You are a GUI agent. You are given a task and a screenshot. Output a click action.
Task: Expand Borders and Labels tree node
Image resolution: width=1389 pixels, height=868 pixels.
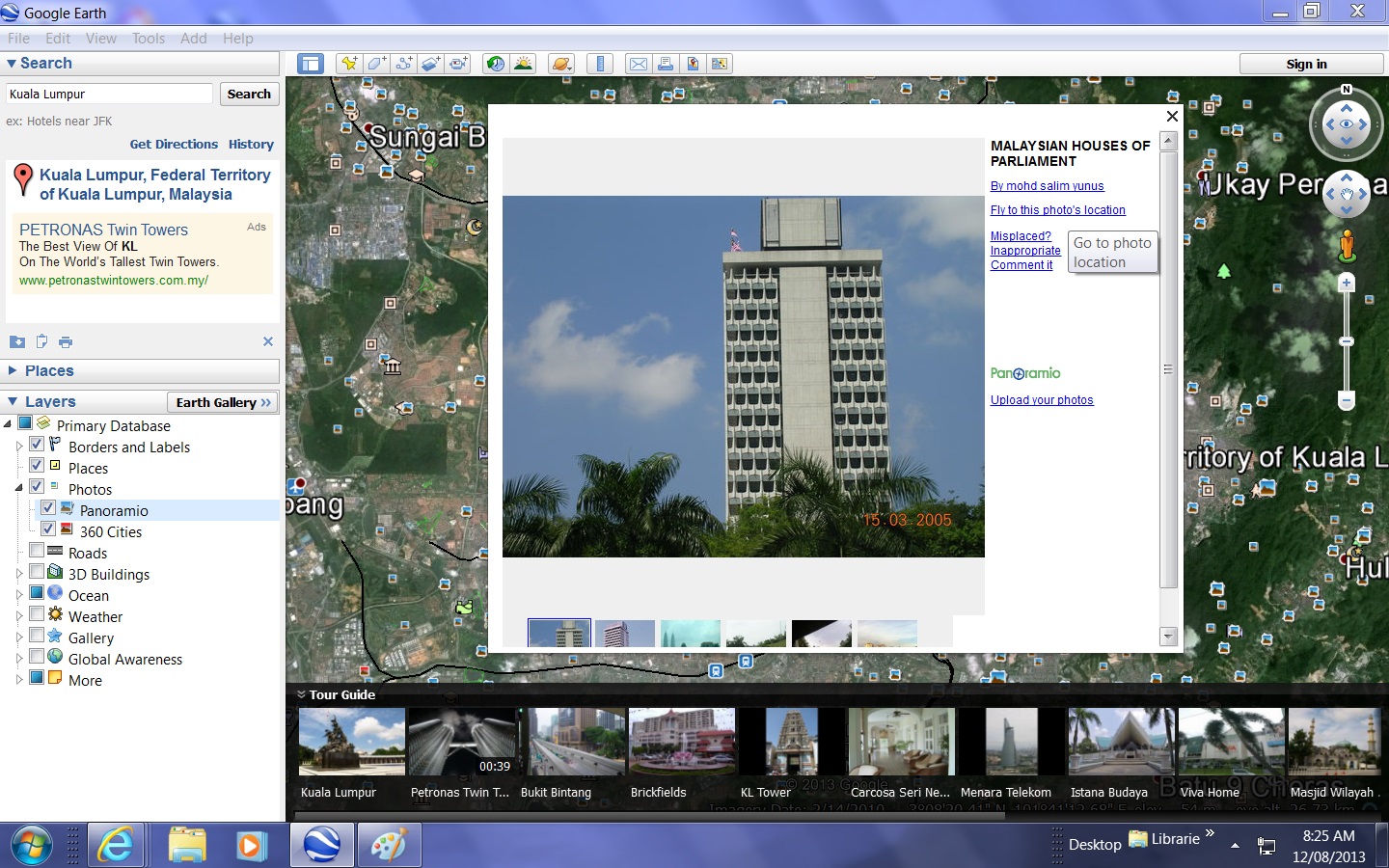coord(19,447)
